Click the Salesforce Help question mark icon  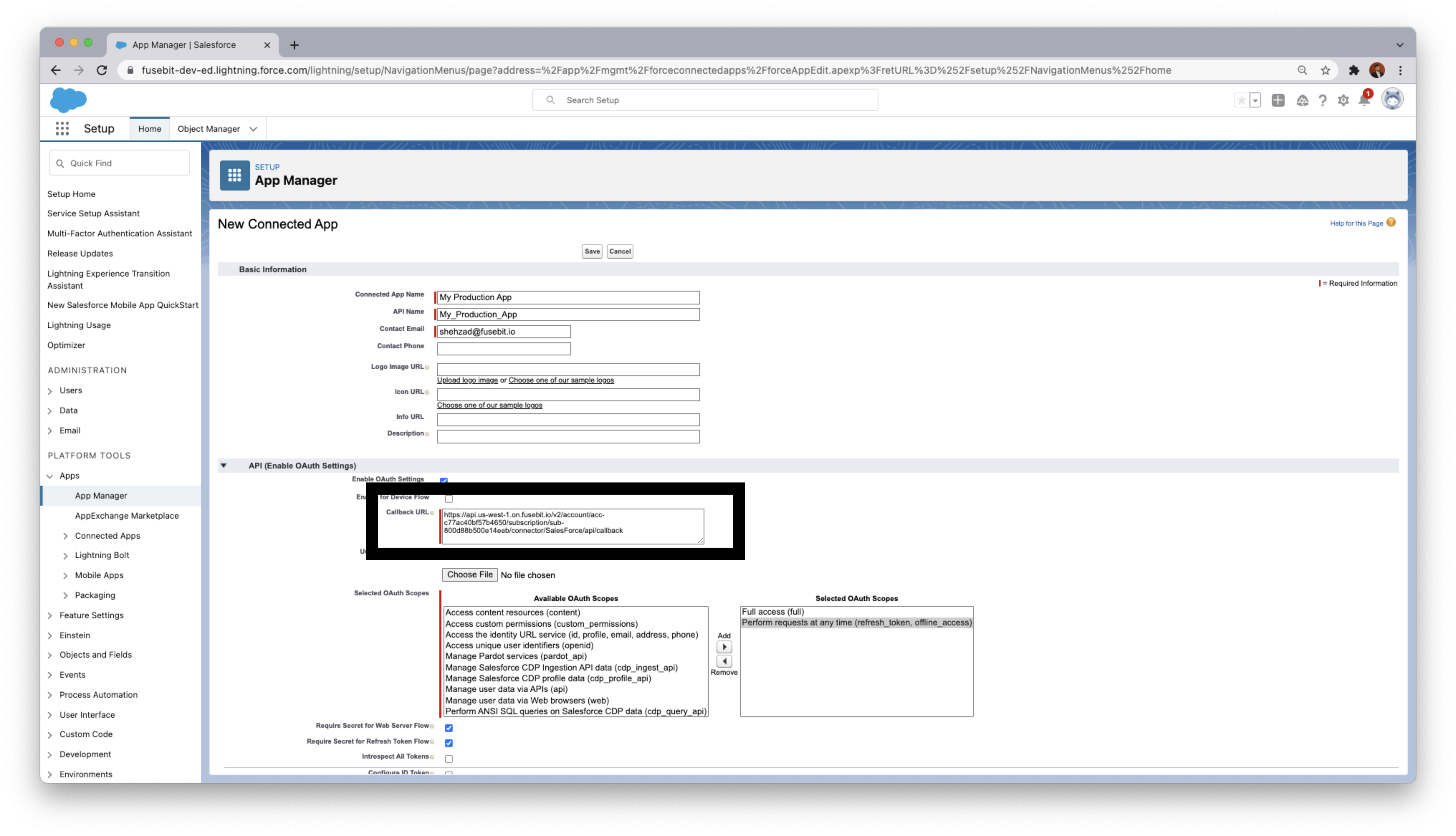coord(1323,101)
